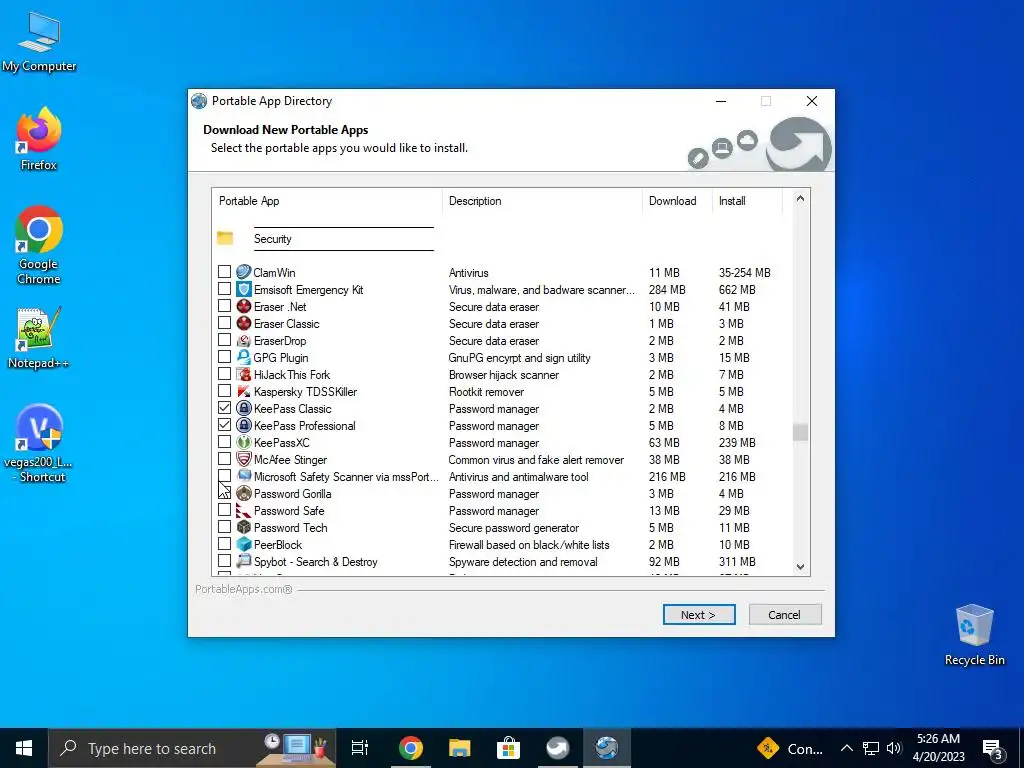Open Chrome from the taskbar
The width and height of the screenshot is (1024, 768).
[x=411, y=748]
